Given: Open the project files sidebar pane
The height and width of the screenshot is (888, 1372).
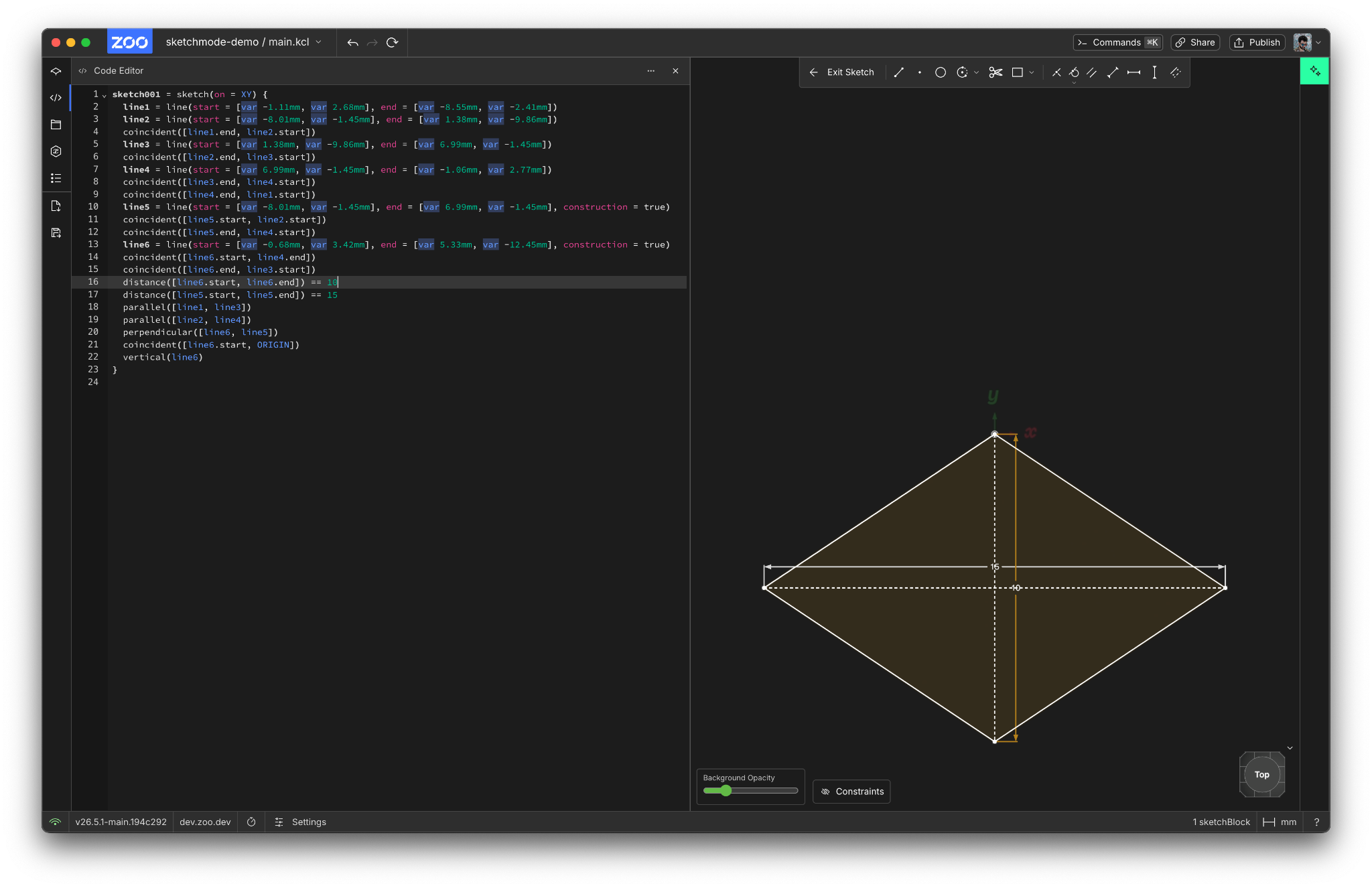Looking at the screenshot, I should (x=56, y=125).
